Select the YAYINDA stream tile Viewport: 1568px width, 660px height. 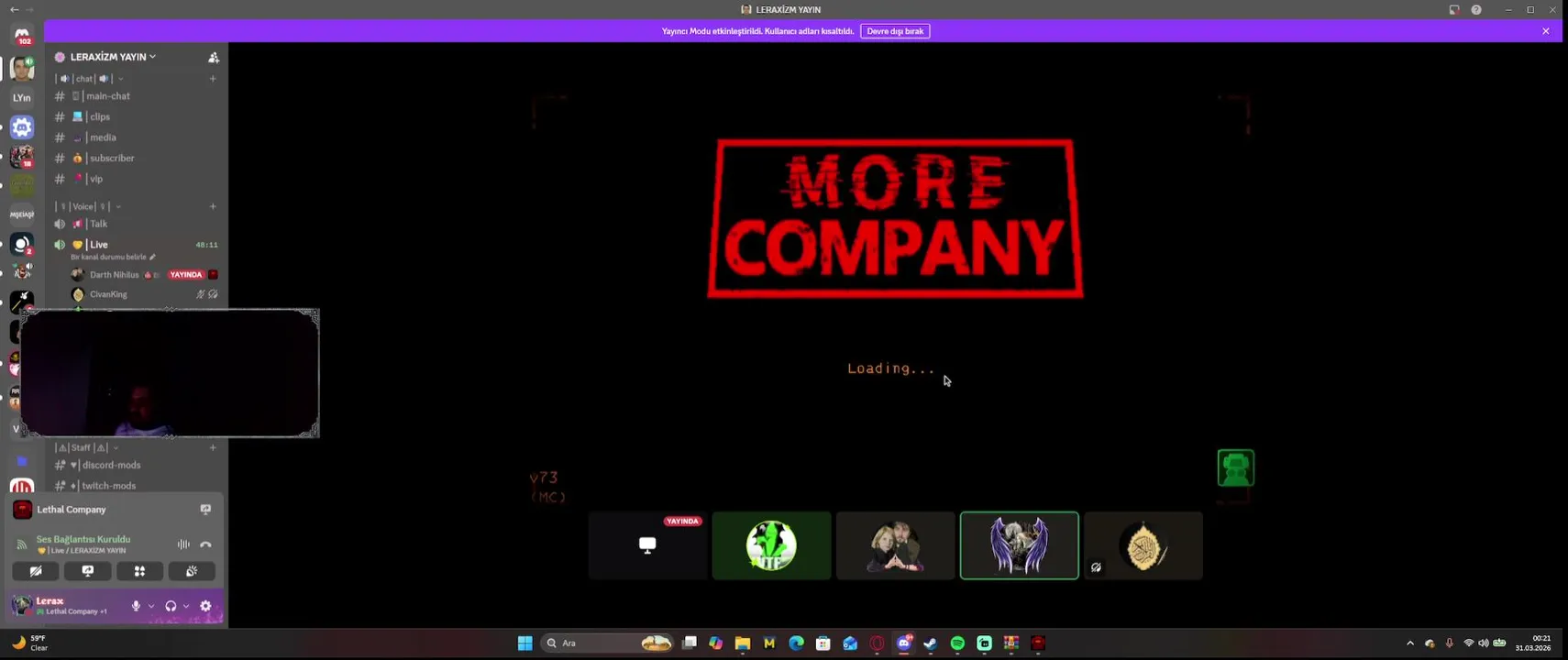click(x=647, y=545)
